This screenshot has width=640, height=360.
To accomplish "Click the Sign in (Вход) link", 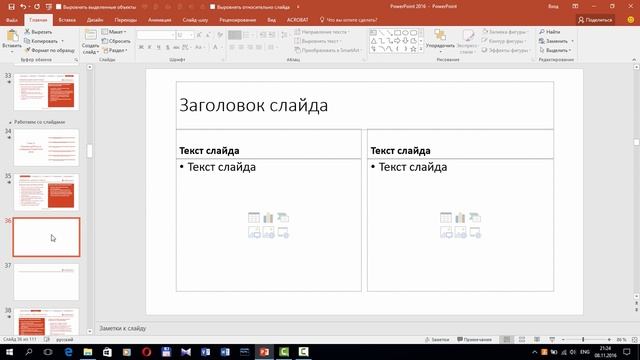I will coord(553,7).
